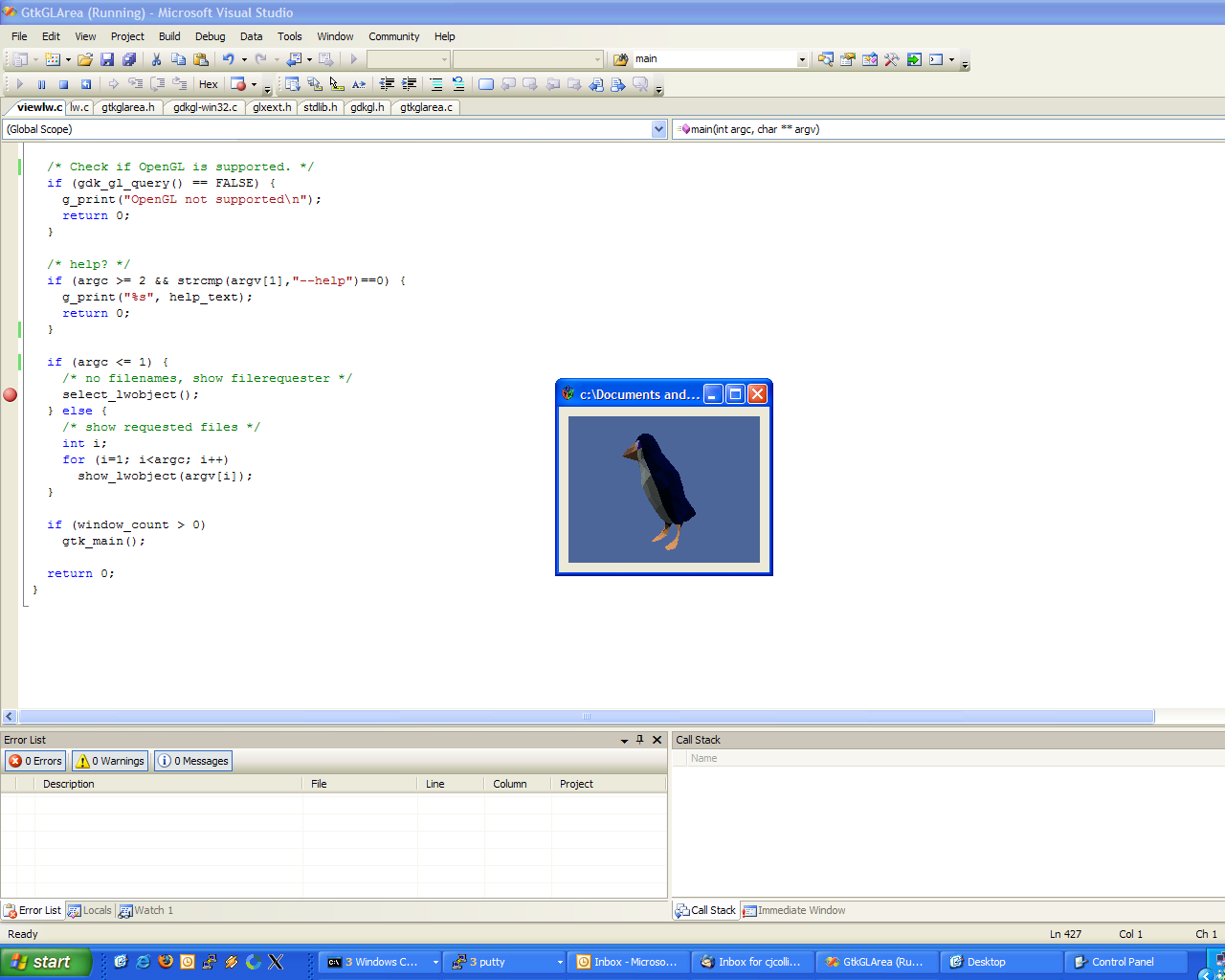Toggle the 0 Warnings filter
1225x980 pixels.
[x=110, y=761]
